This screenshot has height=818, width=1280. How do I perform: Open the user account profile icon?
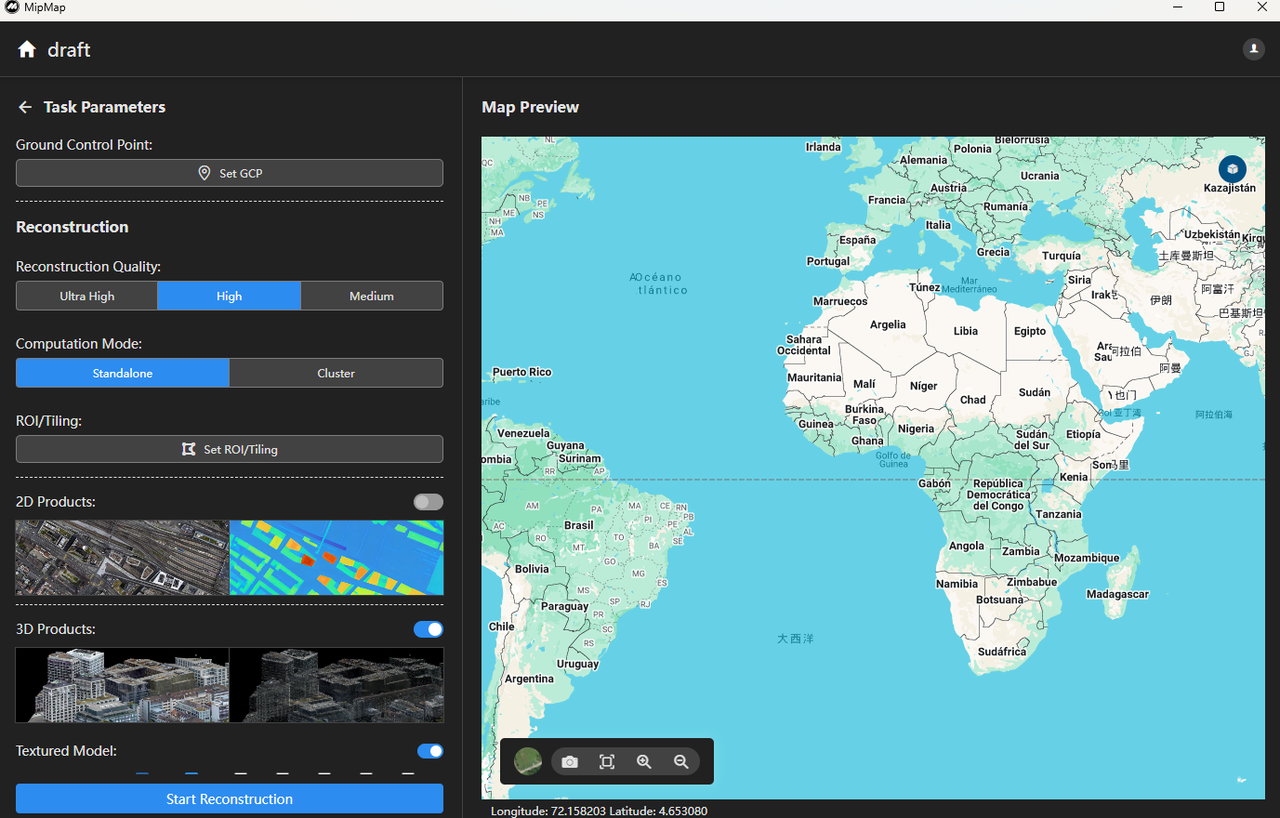click(x=1253, y=49)
